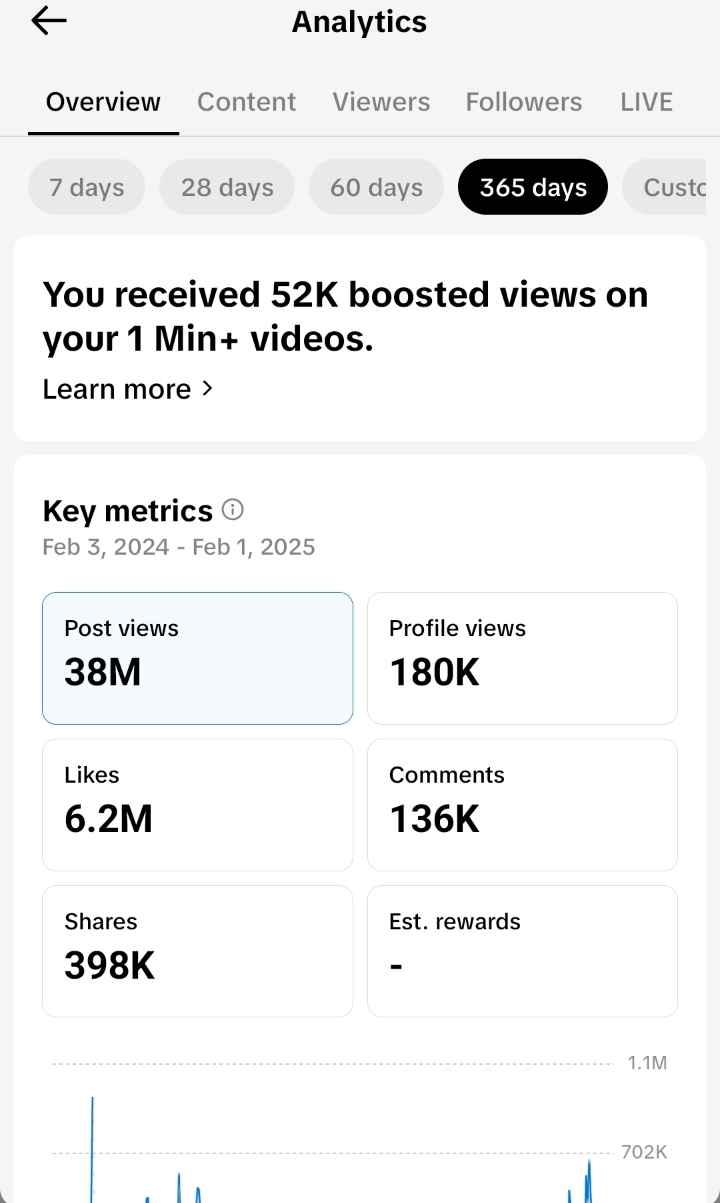
Task: Select the Shares metric card
Action: coord(198,951)
